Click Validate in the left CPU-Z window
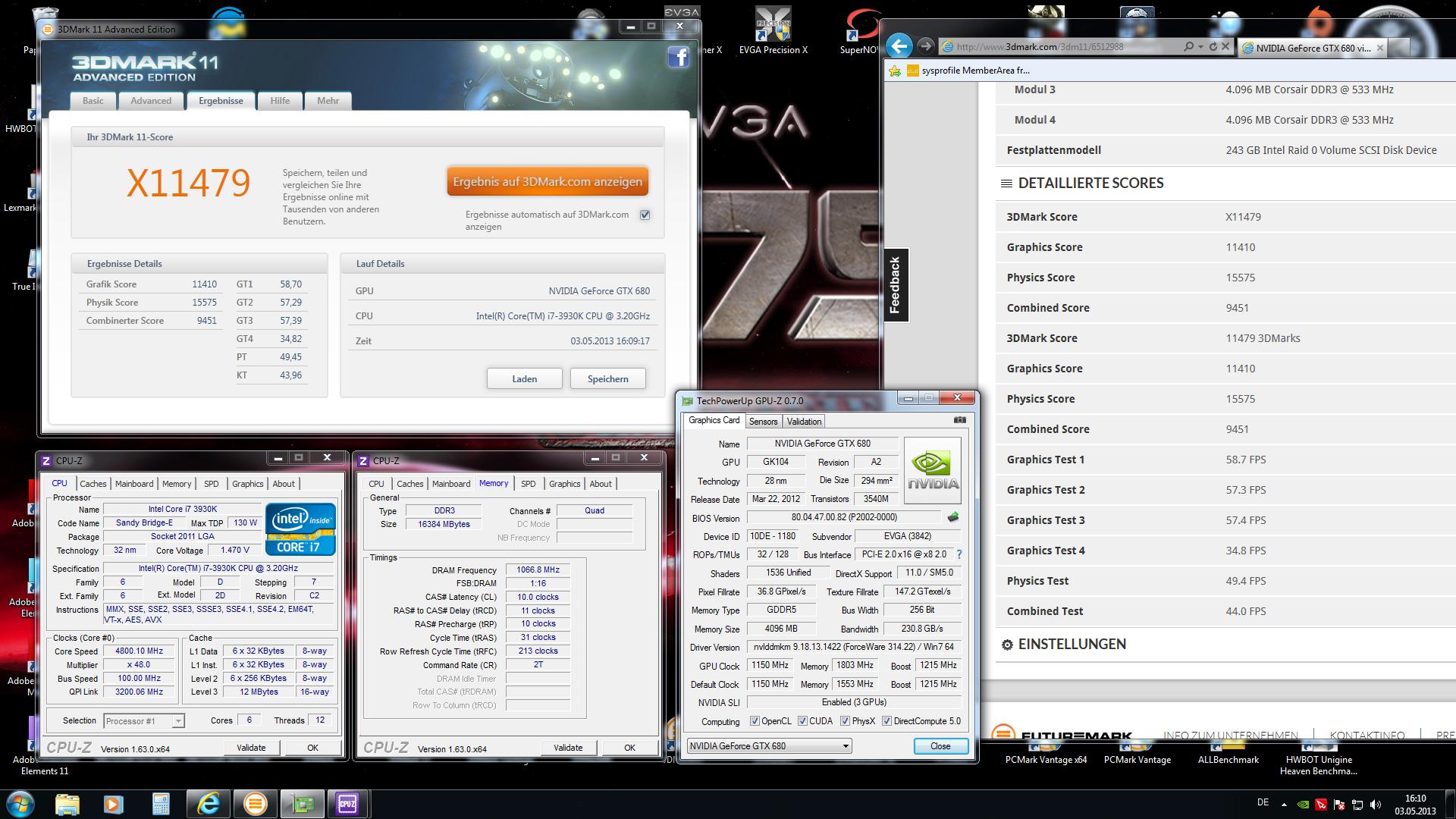Screen dimensions: 1456x819 click(251, 748)
